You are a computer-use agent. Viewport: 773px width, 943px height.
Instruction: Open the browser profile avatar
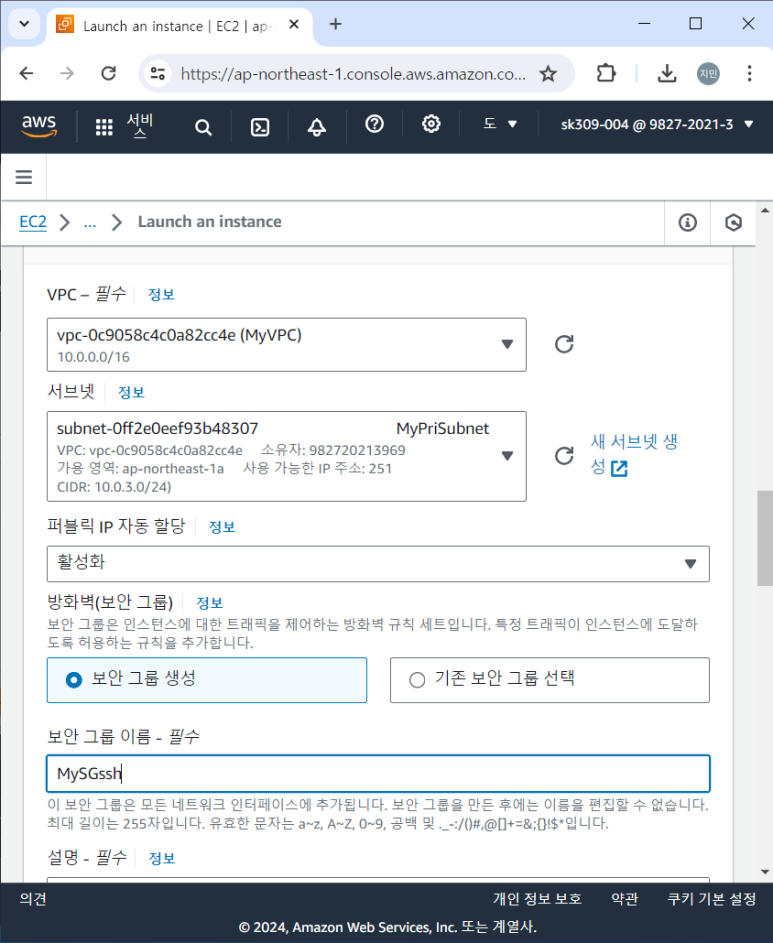pos(708,73)
